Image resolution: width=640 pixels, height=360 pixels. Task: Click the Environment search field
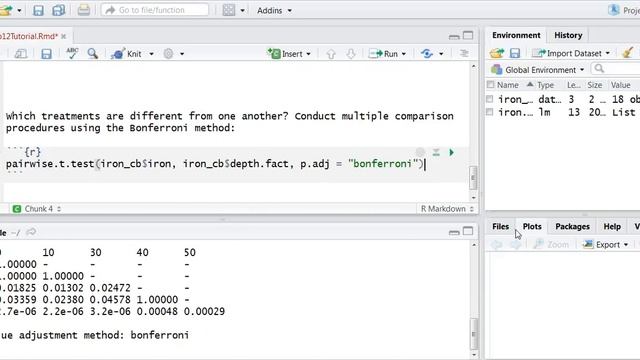coord(616,69)
